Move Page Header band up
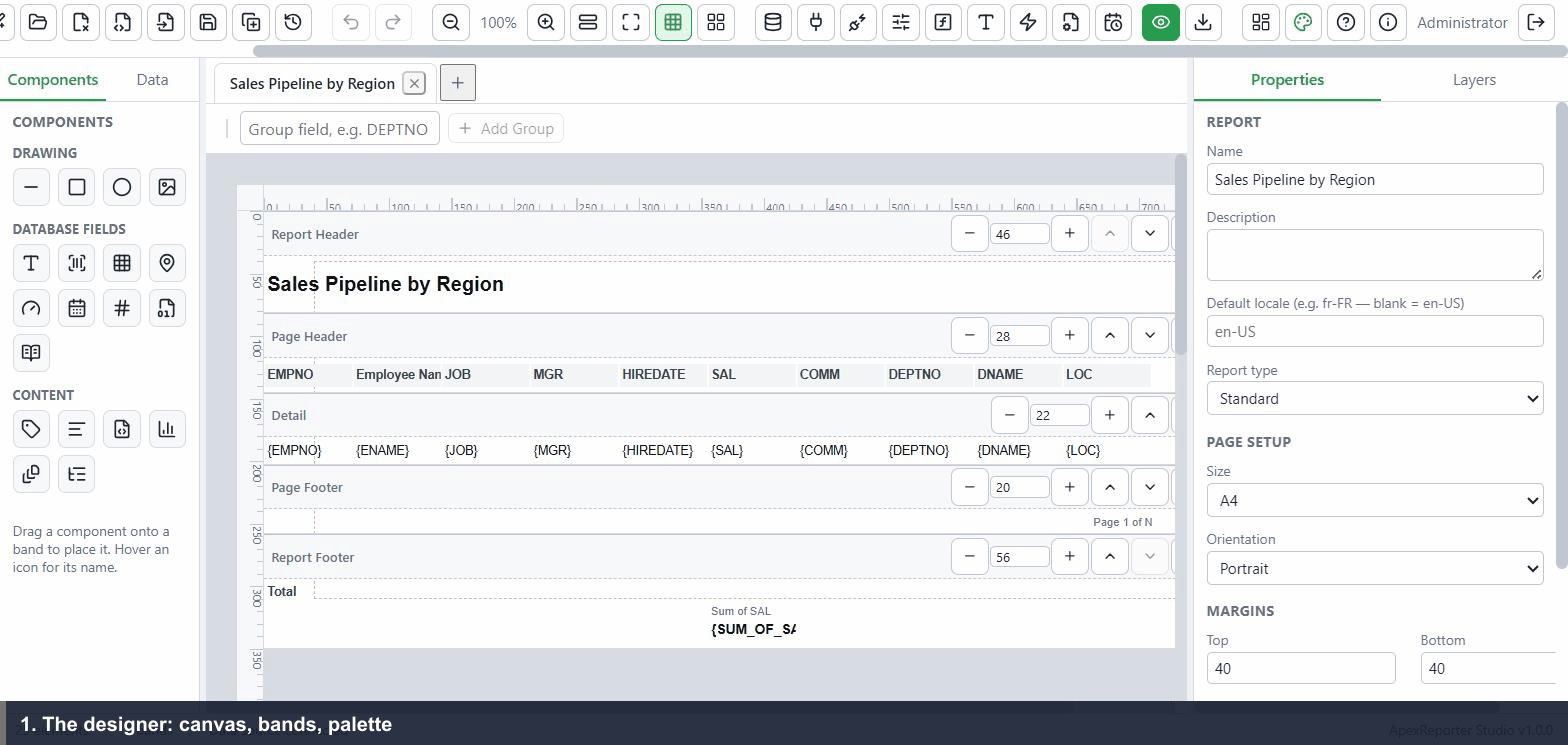This screenshot has width=1568, height=745. click(1110, 335)
